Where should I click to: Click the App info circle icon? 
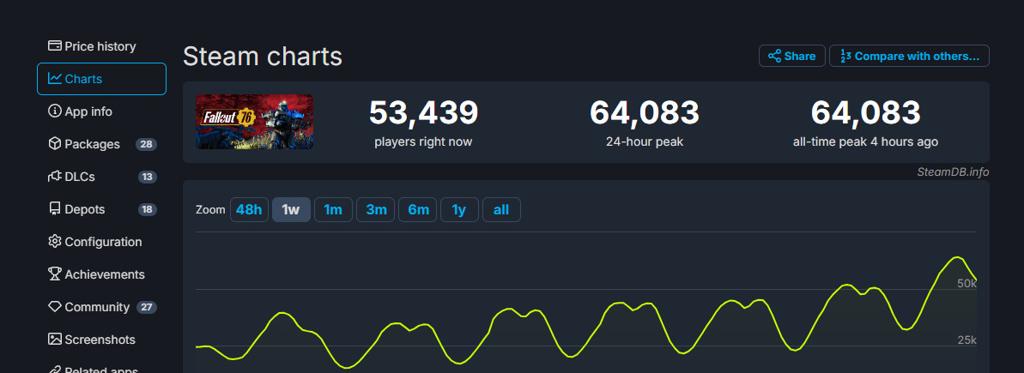tap(55, 111)
